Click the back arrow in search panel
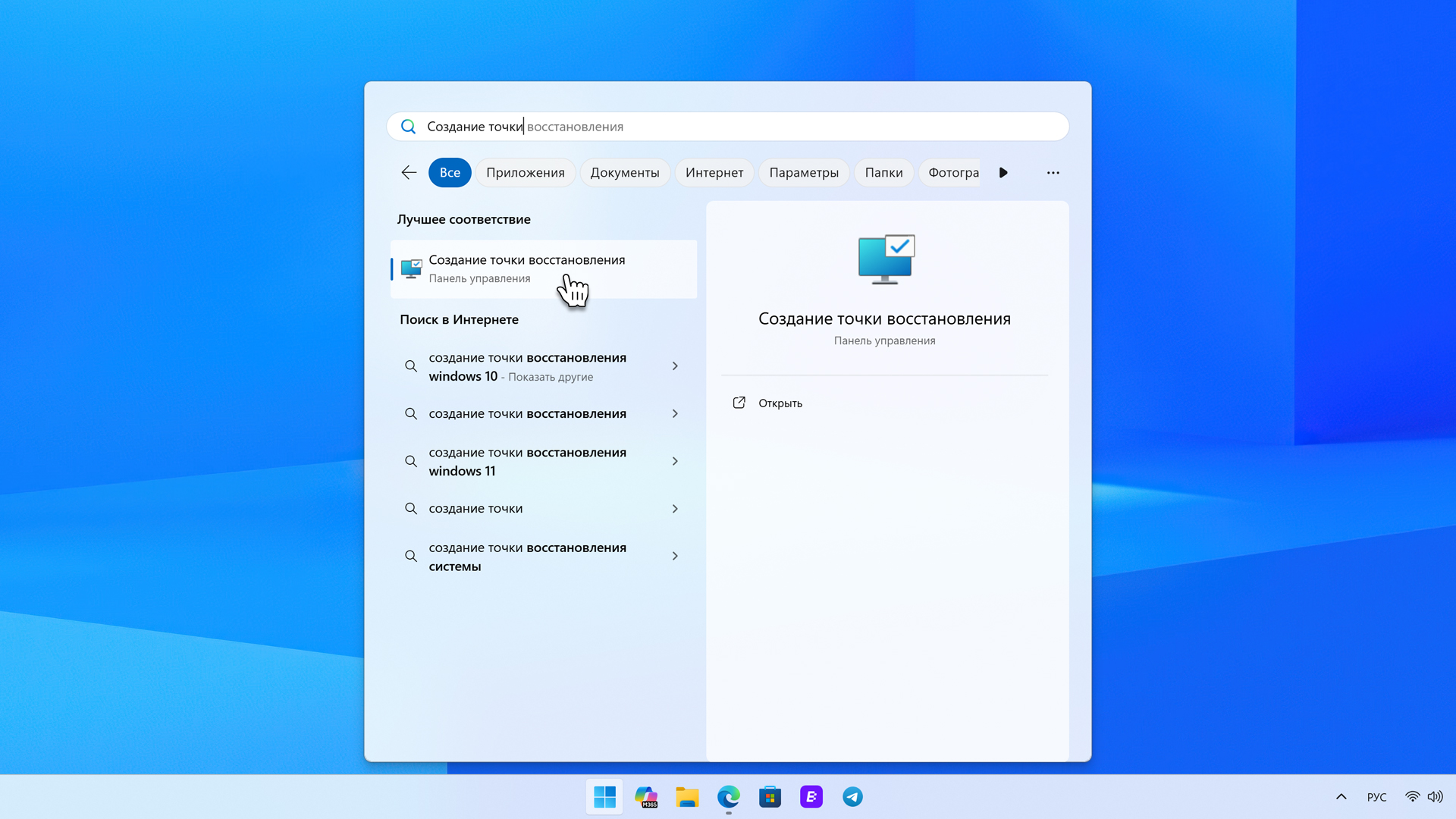Viewport: 1456px width, 819px height. [409, 173]
